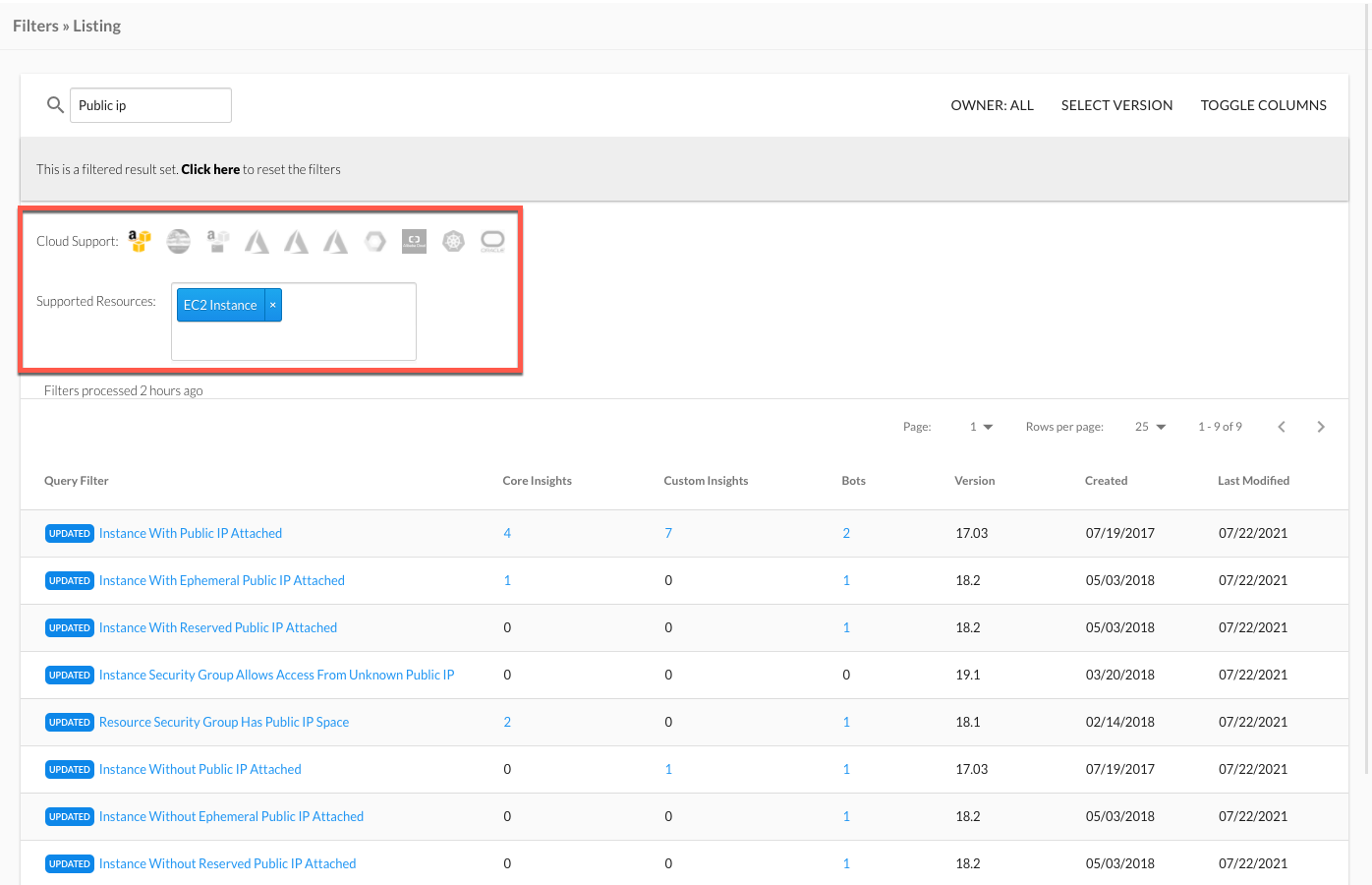This screenshot has width=1372, height=885.
Task: Click here to reset the filters
Action: (210, 169)
